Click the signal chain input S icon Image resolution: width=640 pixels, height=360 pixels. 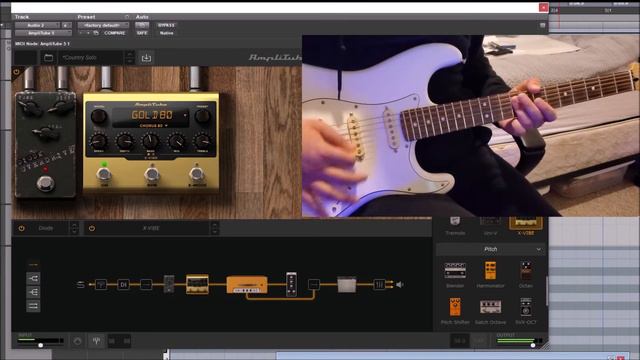[81, 284]
